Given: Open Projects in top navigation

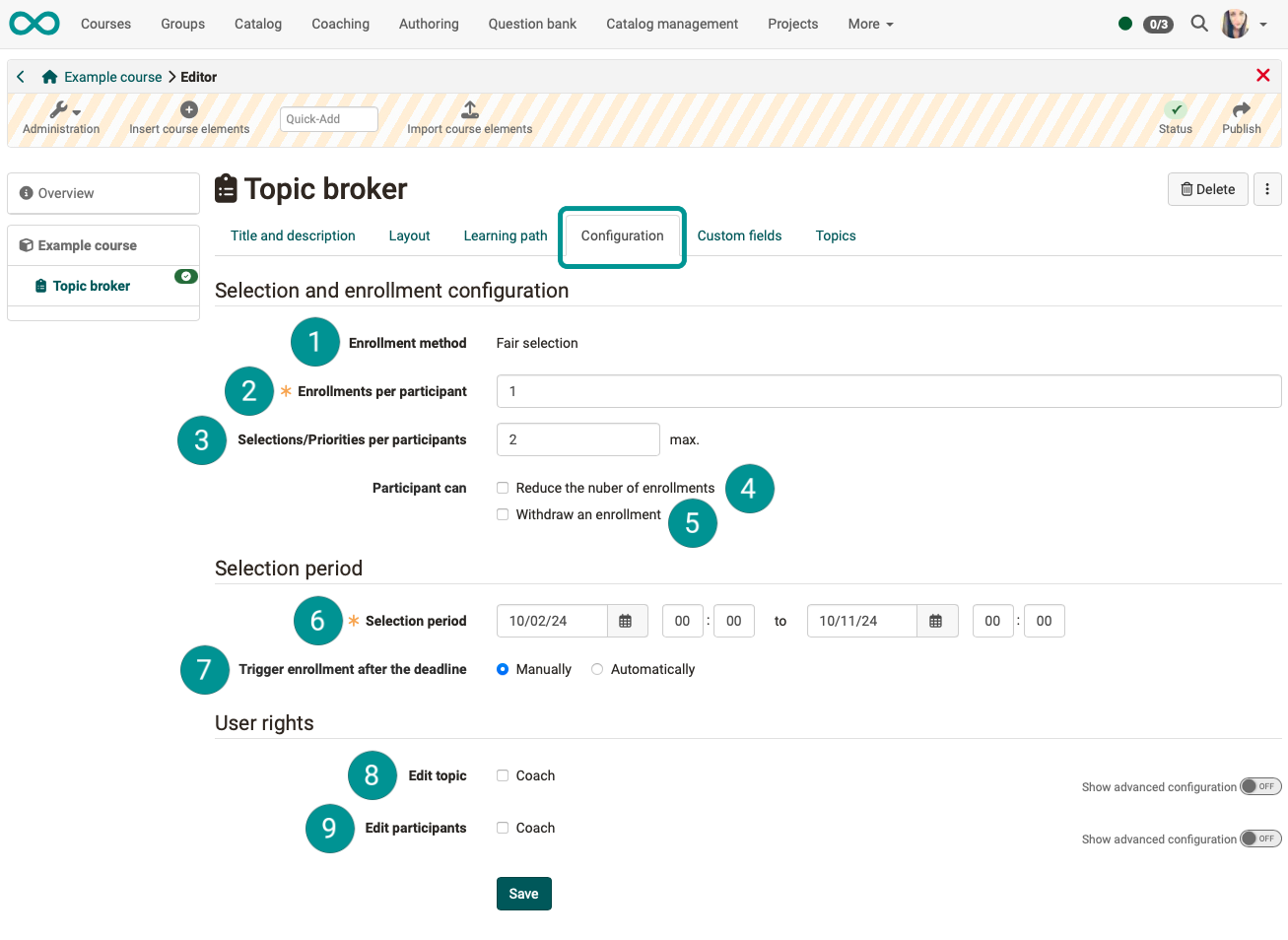Looking at the screenshot, I should point(793,24).
